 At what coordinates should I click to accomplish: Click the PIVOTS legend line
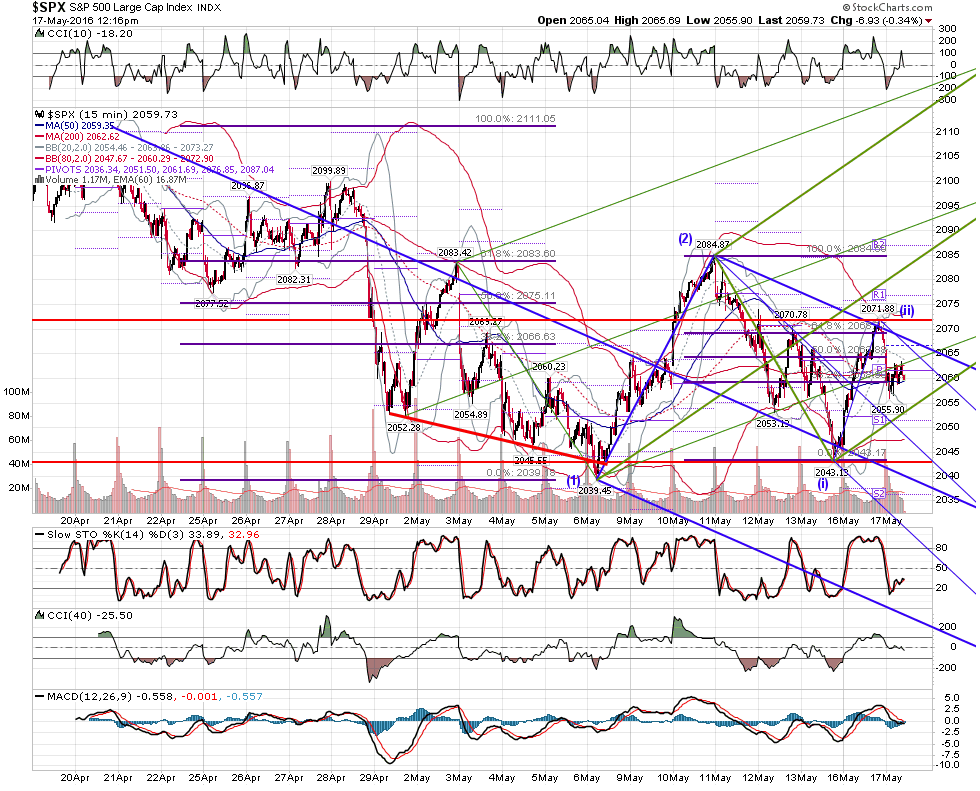(x=154, y=169)
